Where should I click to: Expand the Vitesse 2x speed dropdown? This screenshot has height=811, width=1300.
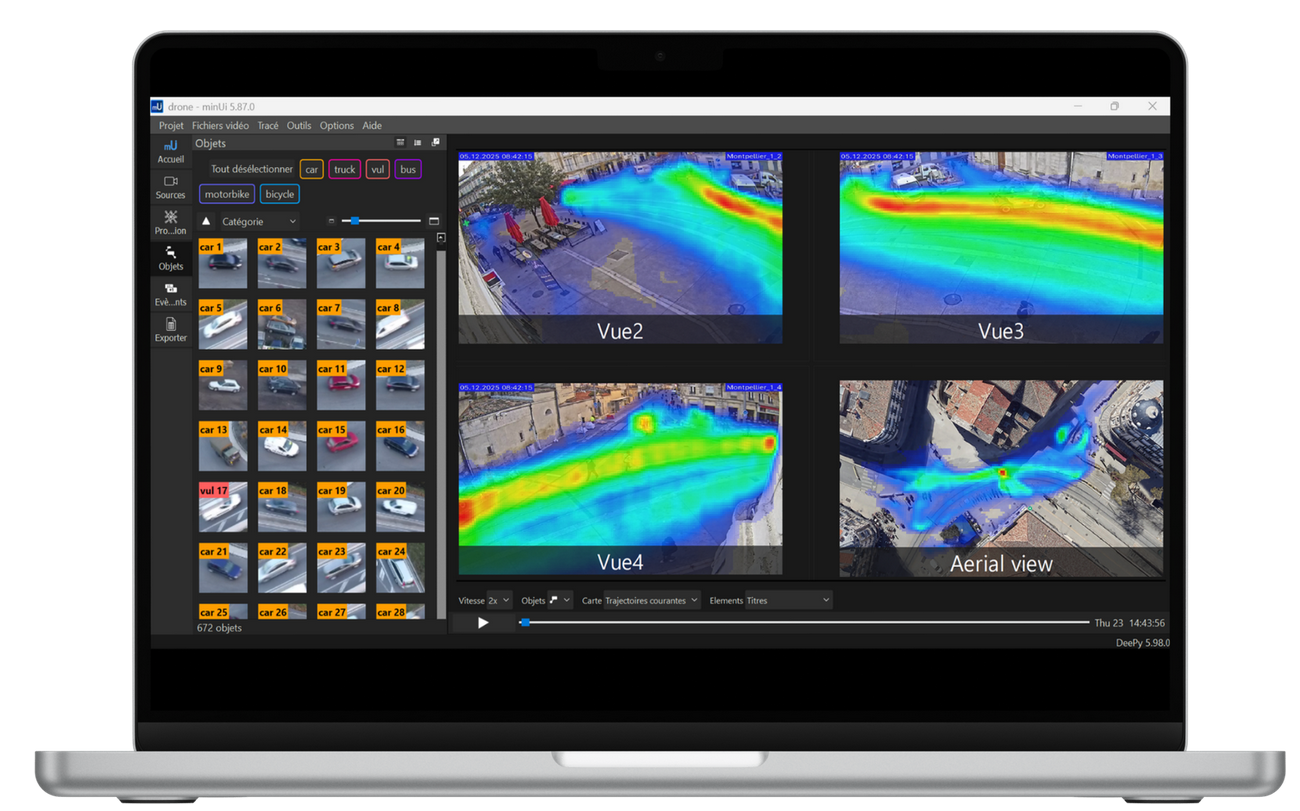(x=498, y=601)
